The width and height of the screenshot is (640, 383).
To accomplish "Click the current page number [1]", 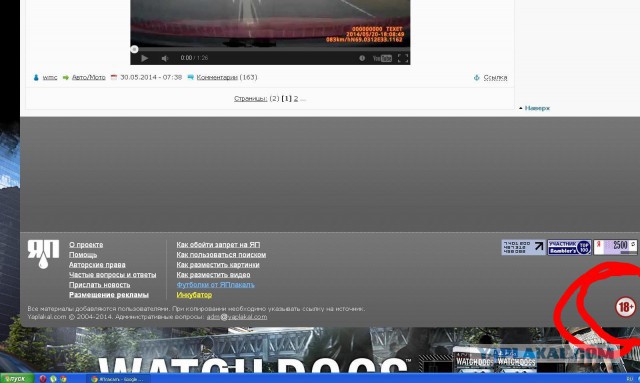I will 287,98.
